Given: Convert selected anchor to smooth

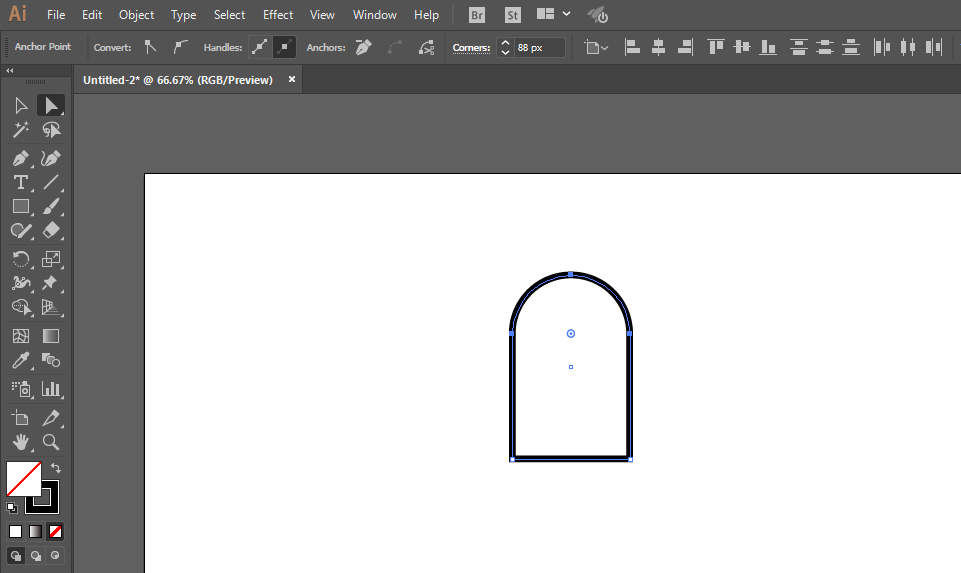Looking at the screenshot, I should coord(180,47).
